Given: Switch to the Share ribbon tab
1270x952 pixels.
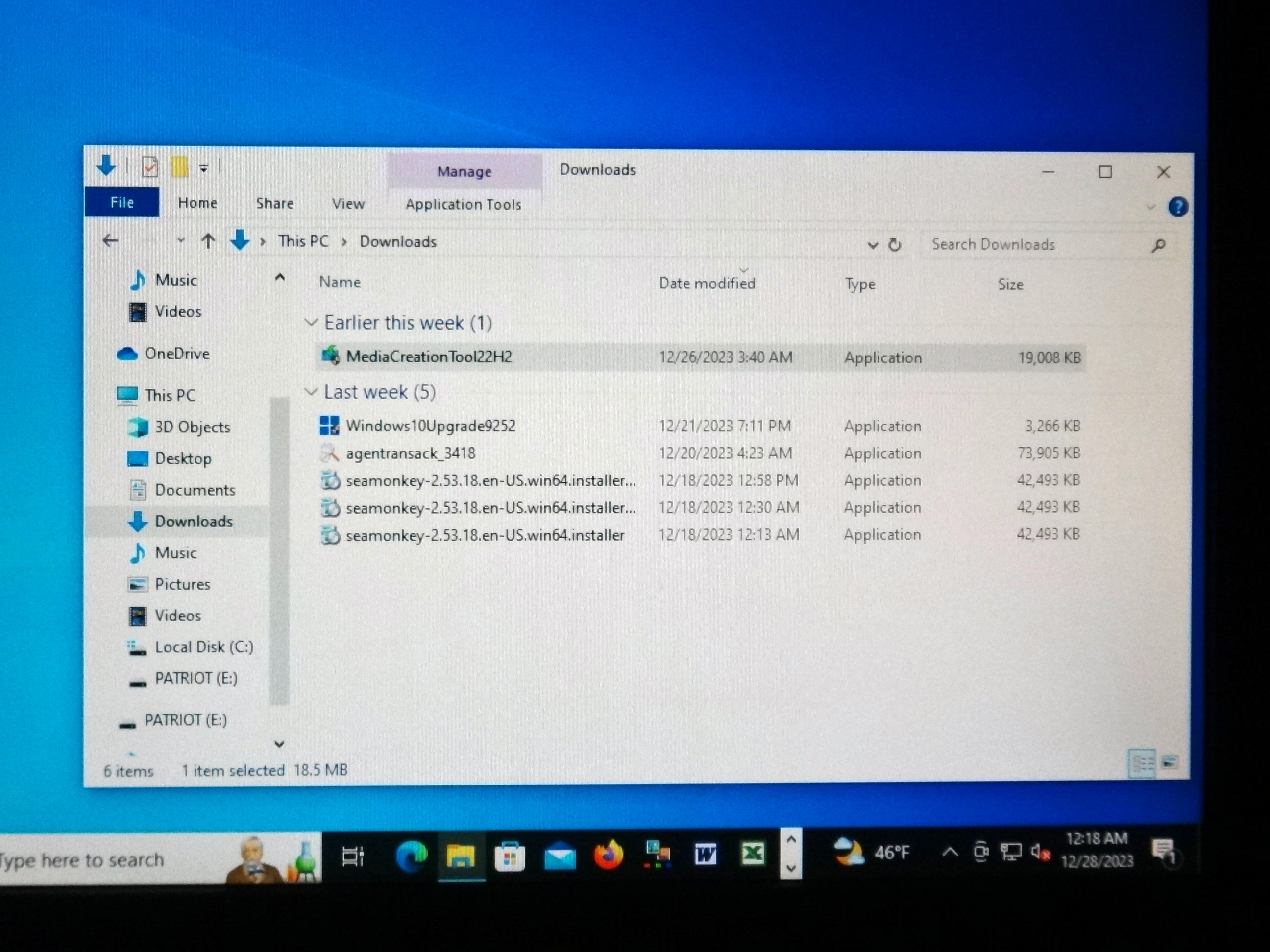Looking at the screenshot, I should point(274,203).
